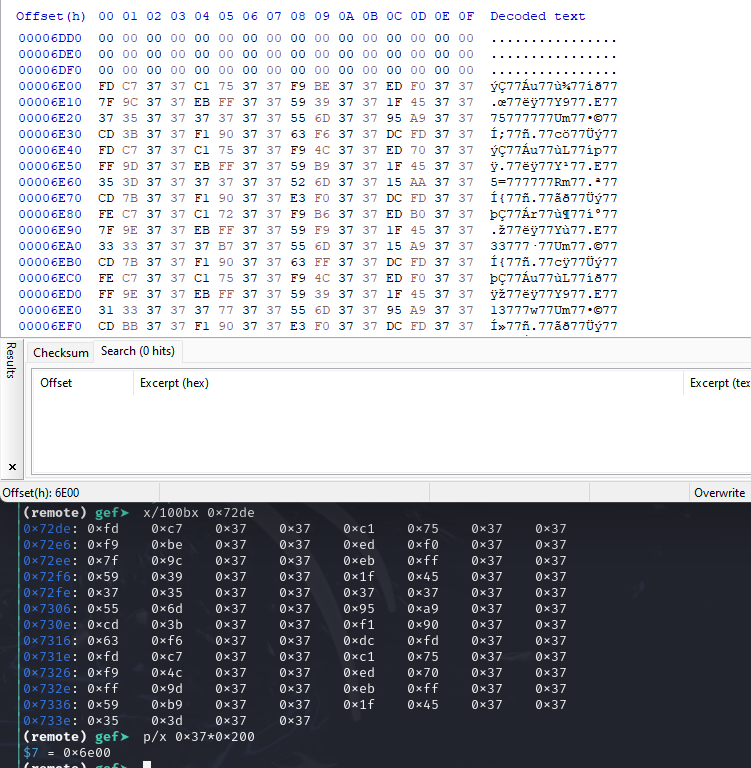Switch to the Checksum tab
The image size is (751, 768).
[x=61, y=353]
